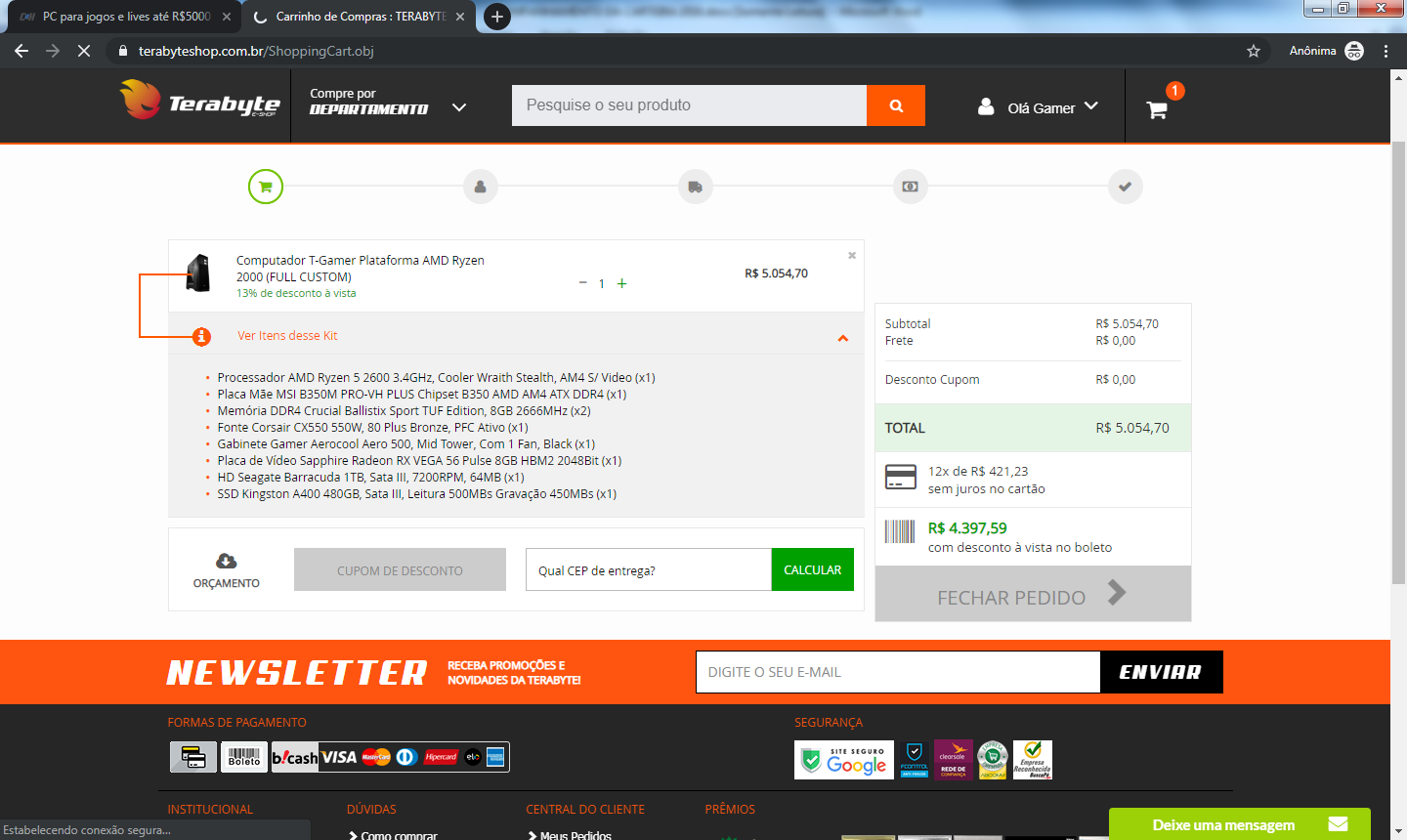This screenshot has height=840, width=1407.
Task: Increase quantity with the plus button
Action: (621, 283)
